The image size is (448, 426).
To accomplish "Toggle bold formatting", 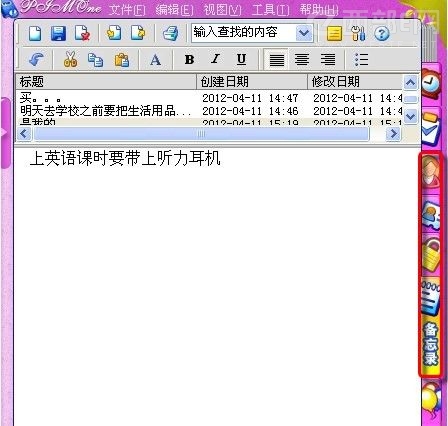I will (x=189, y=60).
